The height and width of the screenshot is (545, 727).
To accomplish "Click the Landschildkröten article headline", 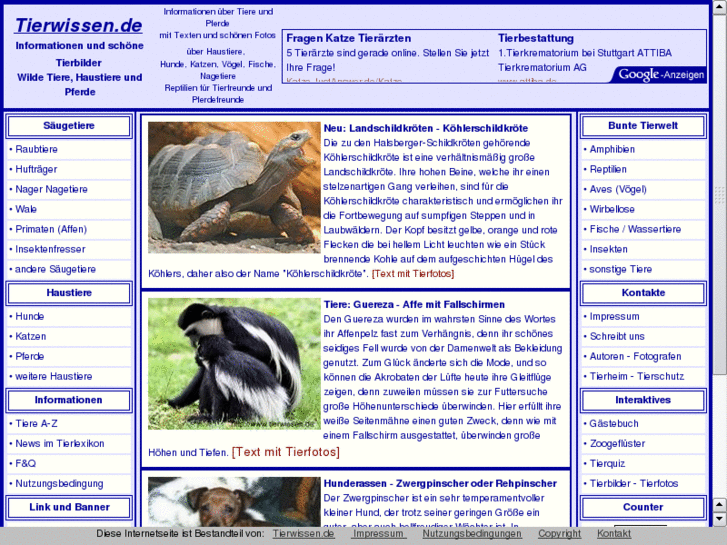I will [426, 128].
